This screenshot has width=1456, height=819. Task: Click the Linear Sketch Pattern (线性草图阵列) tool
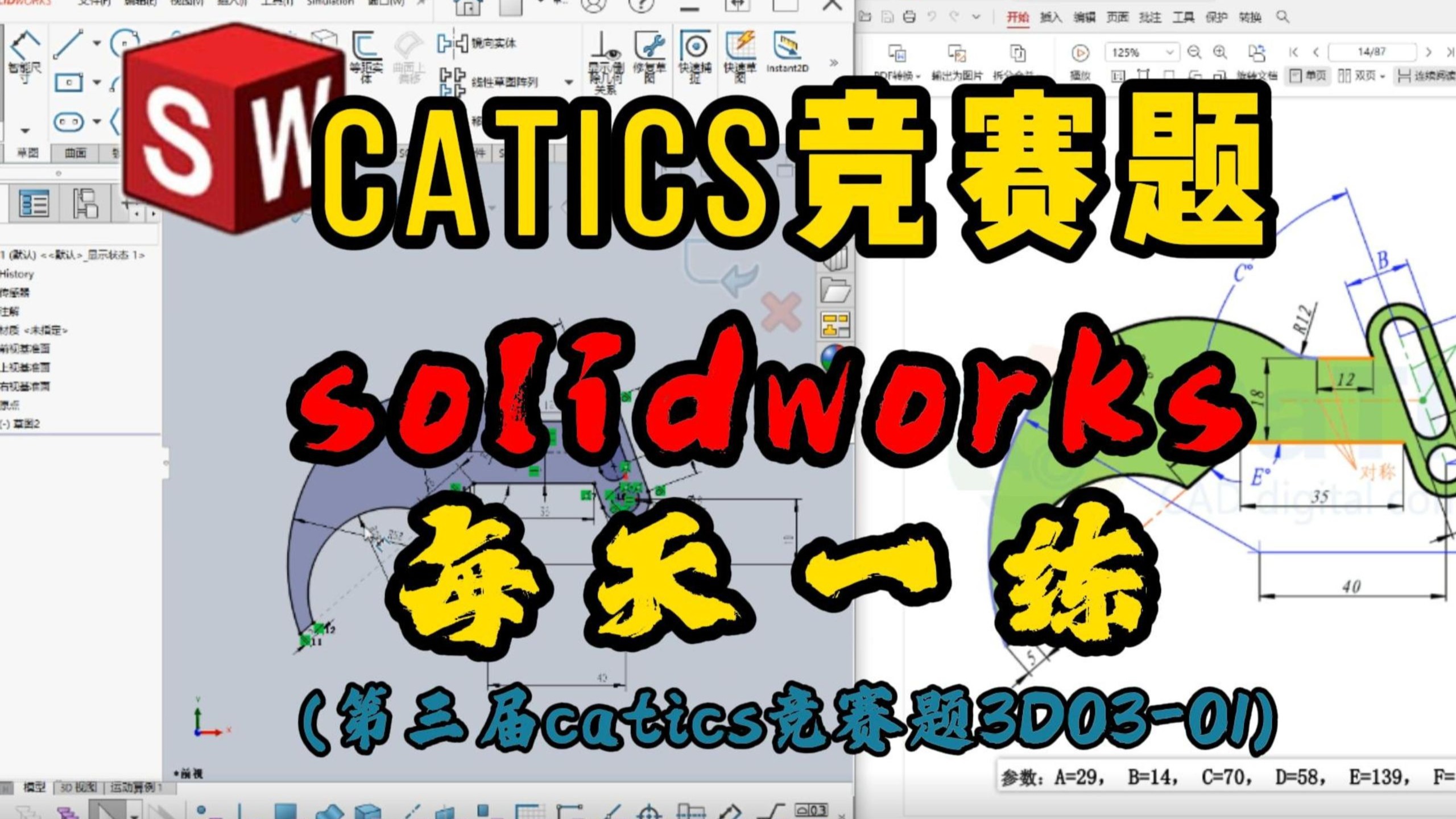pos(489,82)
